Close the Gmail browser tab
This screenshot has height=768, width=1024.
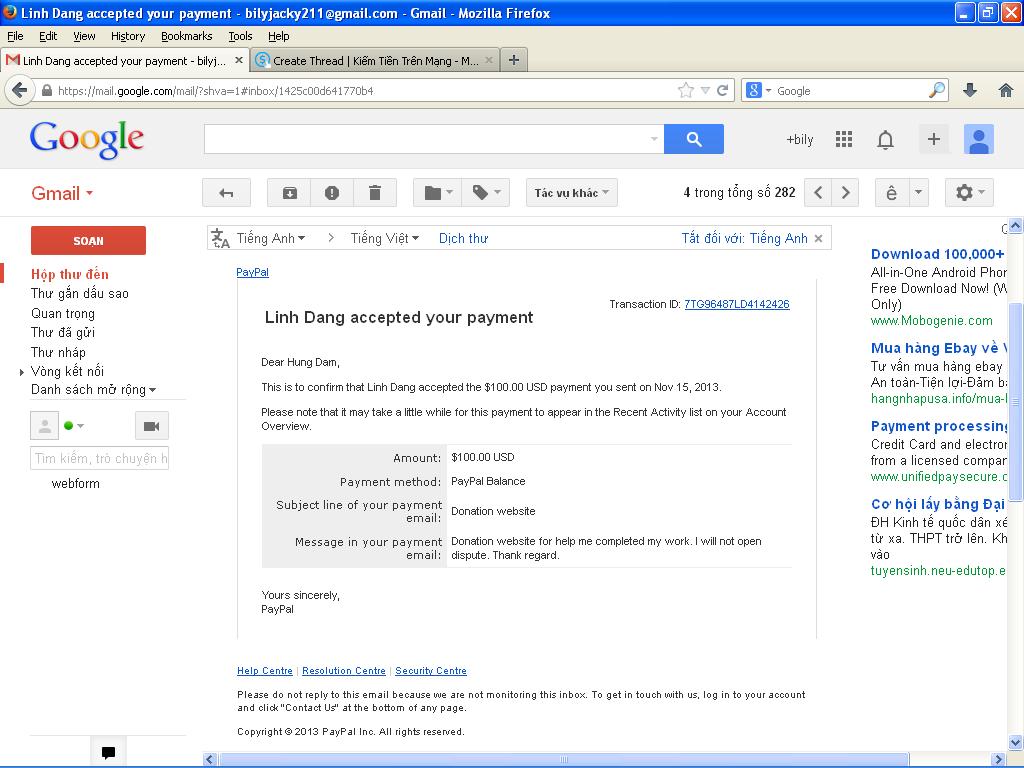pos(238,60)
